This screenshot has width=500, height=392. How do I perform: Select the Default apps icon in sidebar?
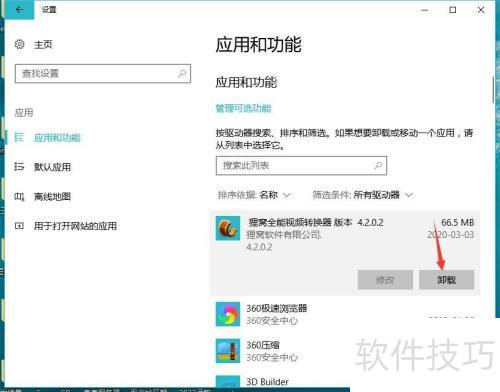click(x=19, y=166)
